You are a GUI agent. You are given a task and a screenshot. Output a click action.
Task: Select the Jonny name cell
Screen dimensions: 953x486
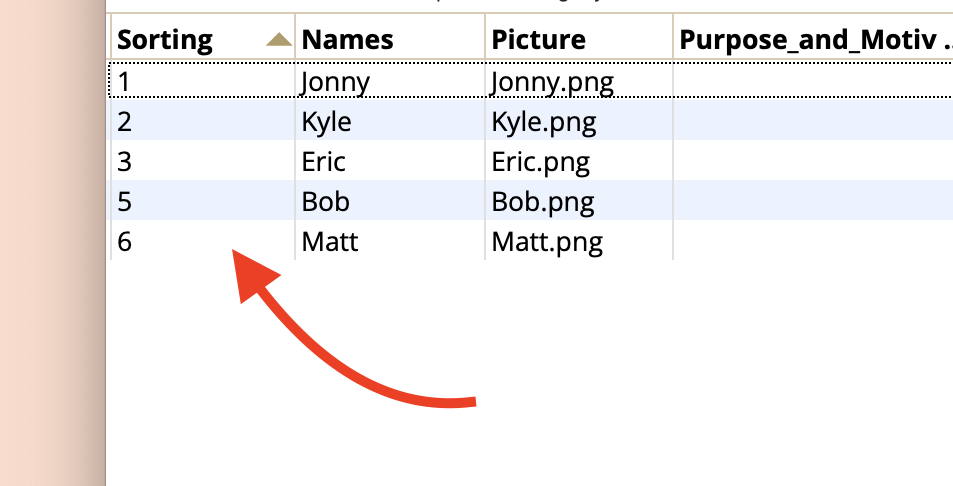[390, 80]
